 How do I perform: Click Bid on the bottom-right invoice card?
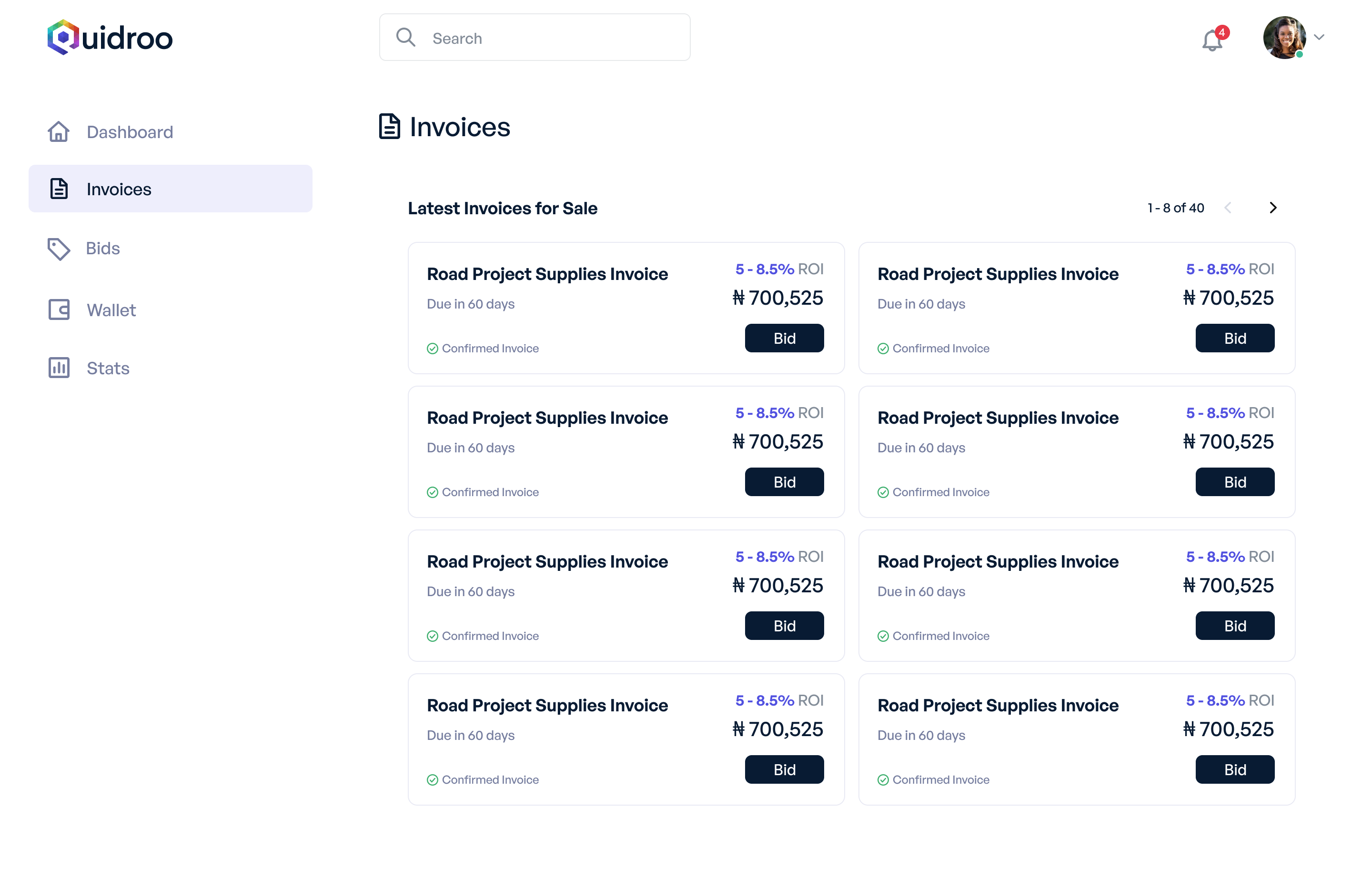coord(1234,769)
